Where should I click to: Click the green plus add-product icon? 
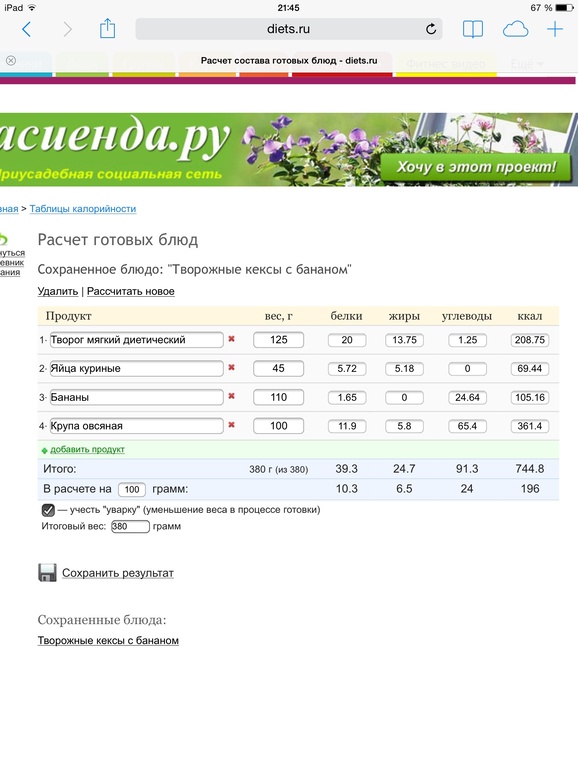pos(44,450)
